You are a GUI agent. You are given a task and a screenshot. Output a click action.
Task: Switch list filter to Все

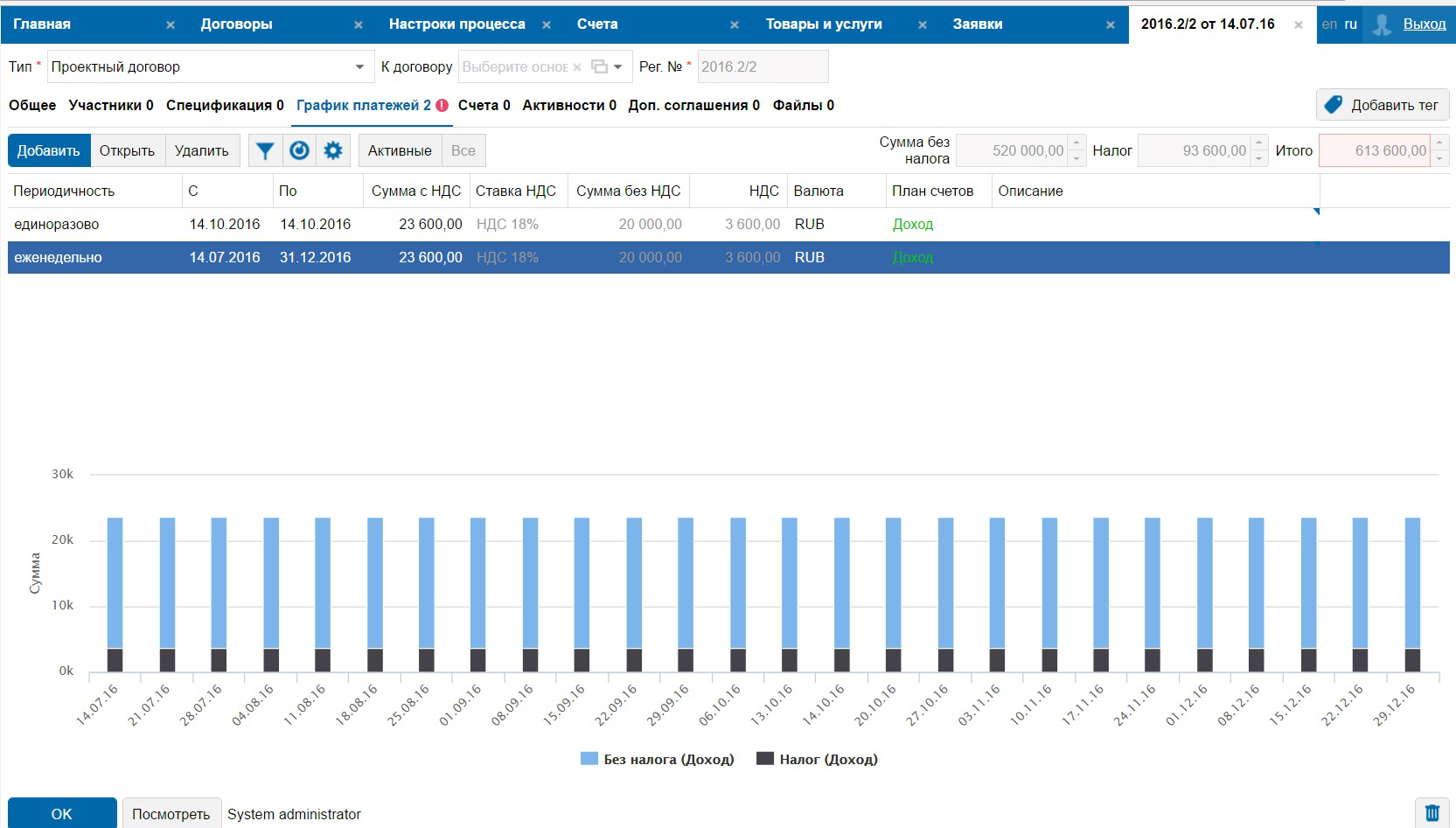pyautogui.click(x=463, y=150)
